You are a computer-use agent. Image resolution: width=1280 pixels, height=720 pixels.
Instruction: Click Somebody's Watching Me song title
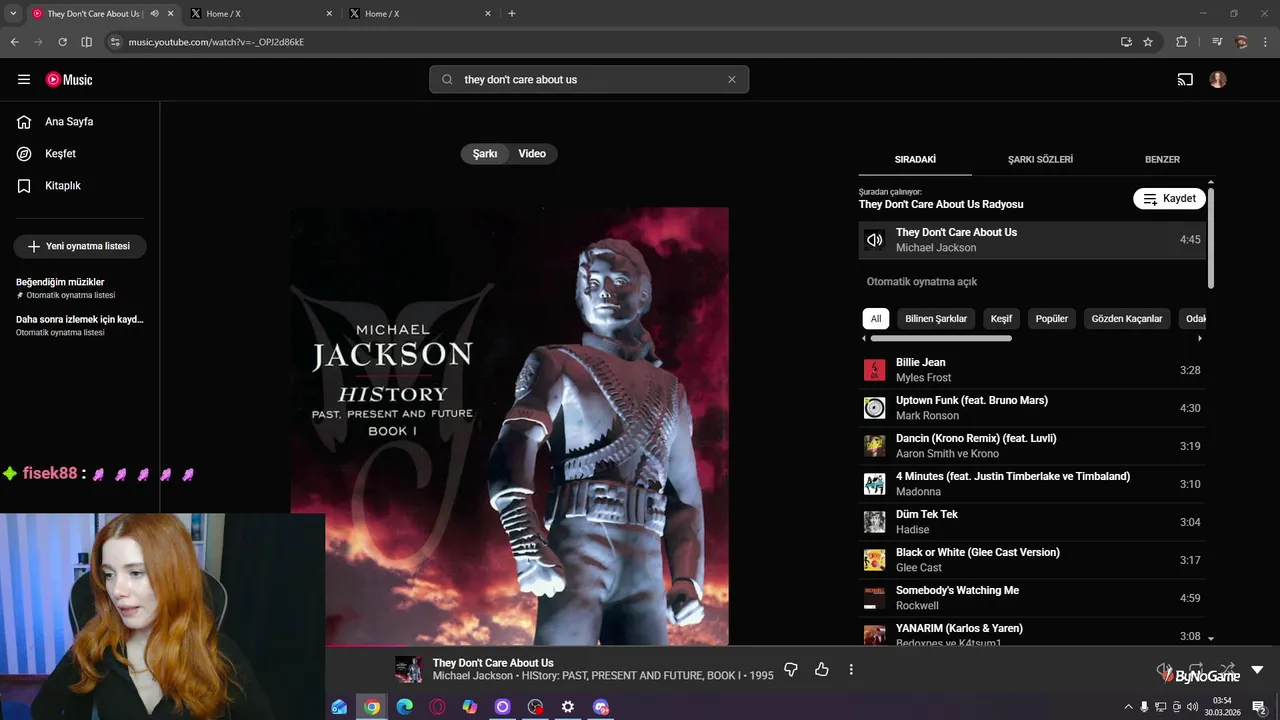(x=957, y=591)
